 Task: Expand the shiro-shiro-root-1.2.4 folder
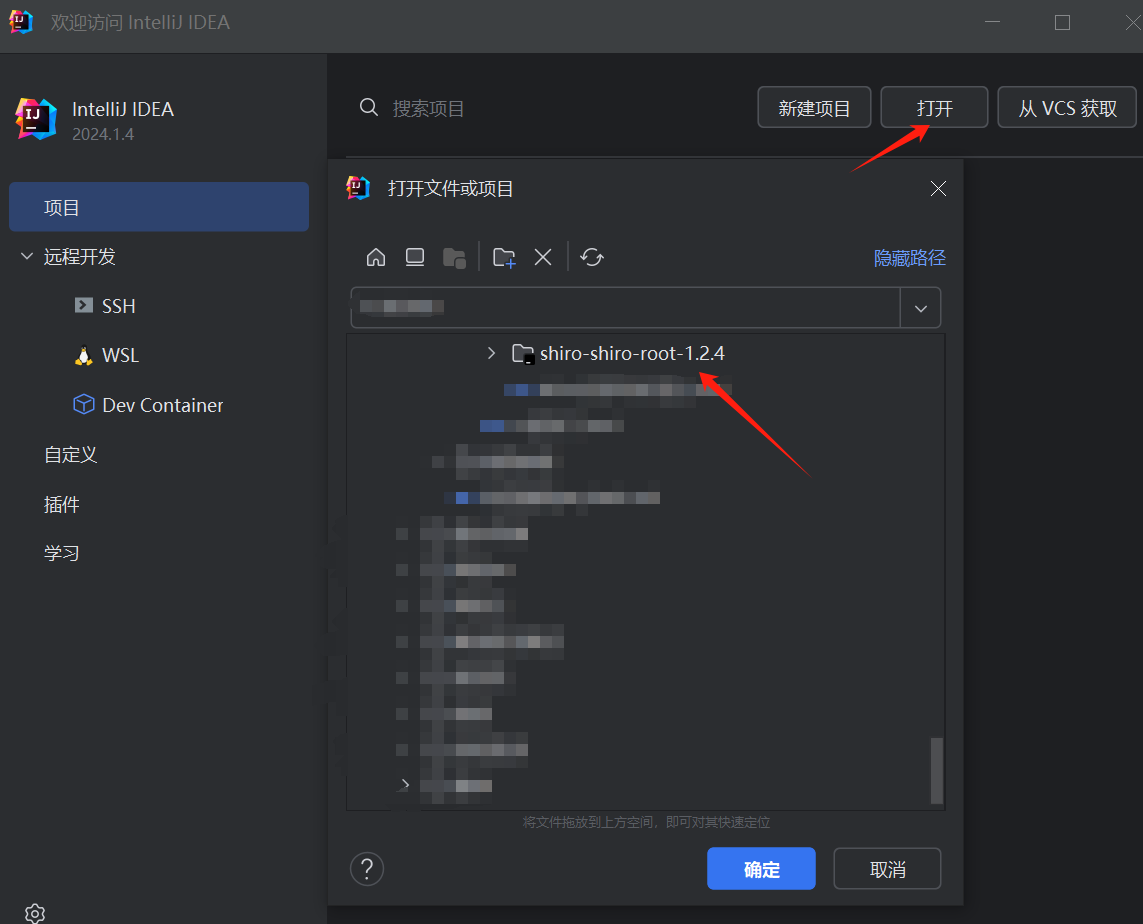click(x=491, y=353)
